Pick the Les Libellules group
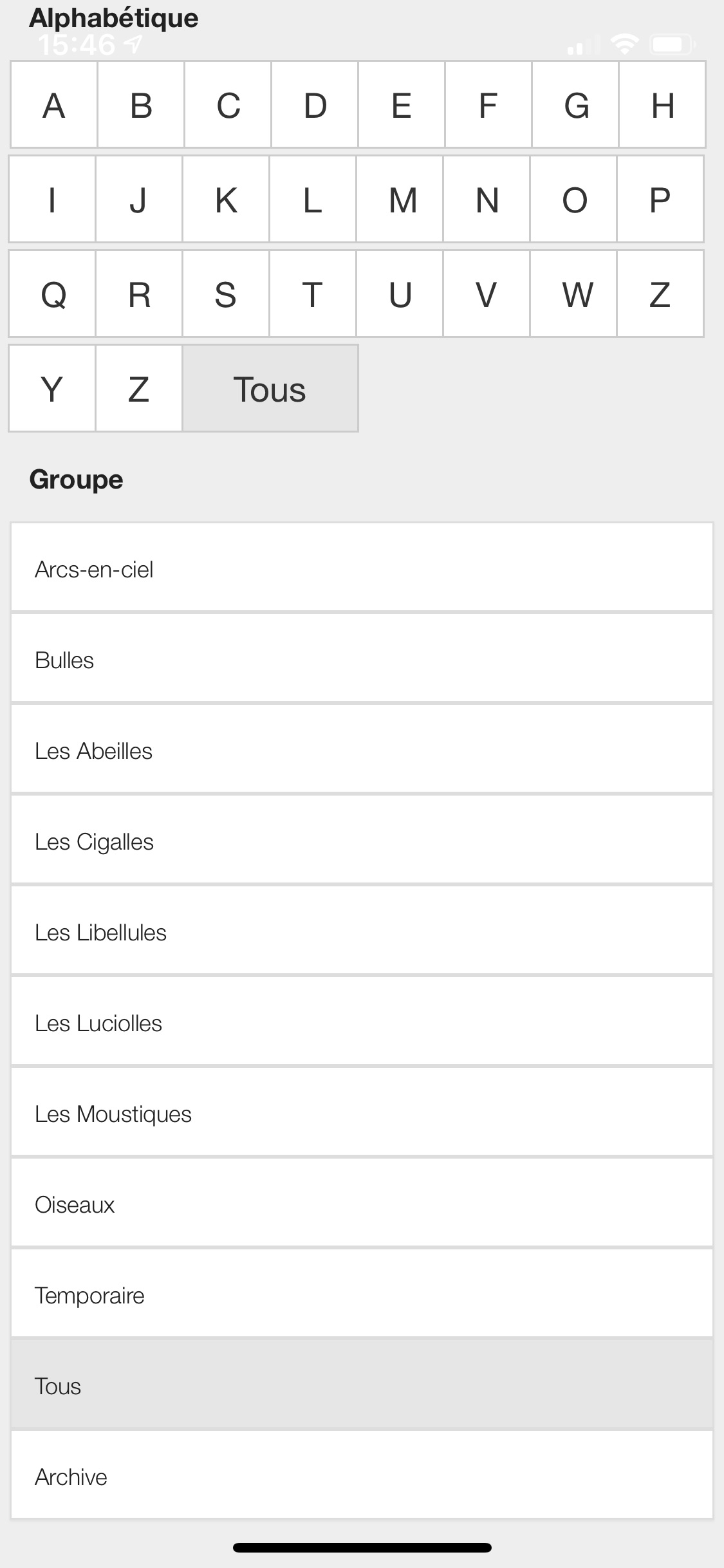The height and width of the screenshot is (1568, 724). click(362, 931)
